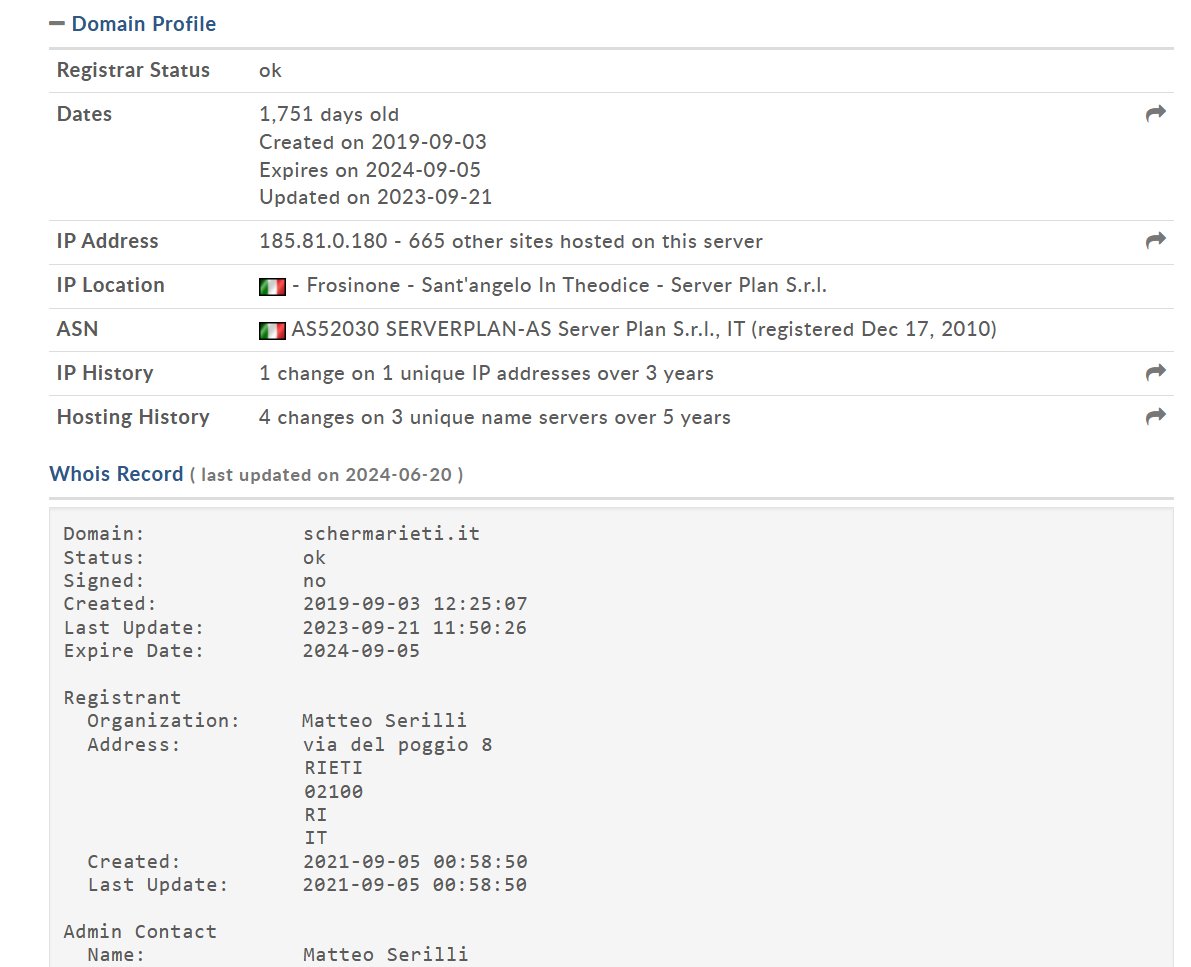This screenshot has width=1191, height=967.
Task: Click the IP Location label
Action: 110,285
